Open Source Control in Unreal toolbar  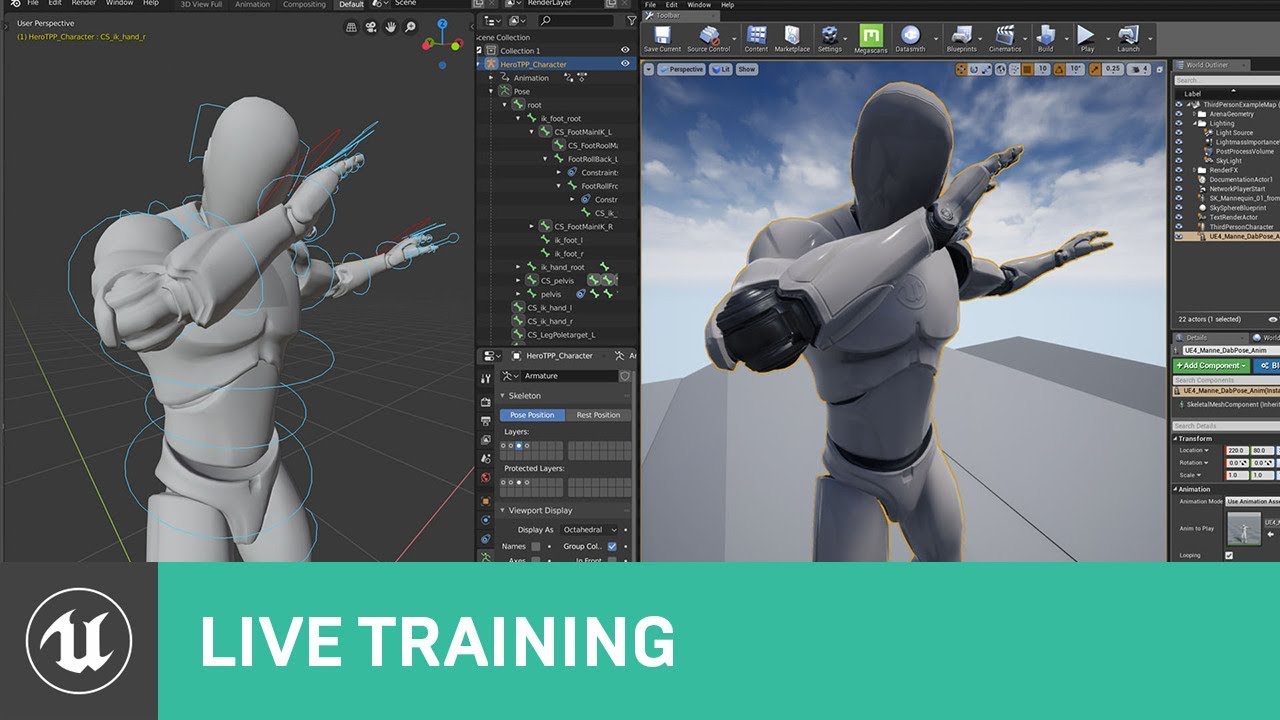click(x=708, y=39)
